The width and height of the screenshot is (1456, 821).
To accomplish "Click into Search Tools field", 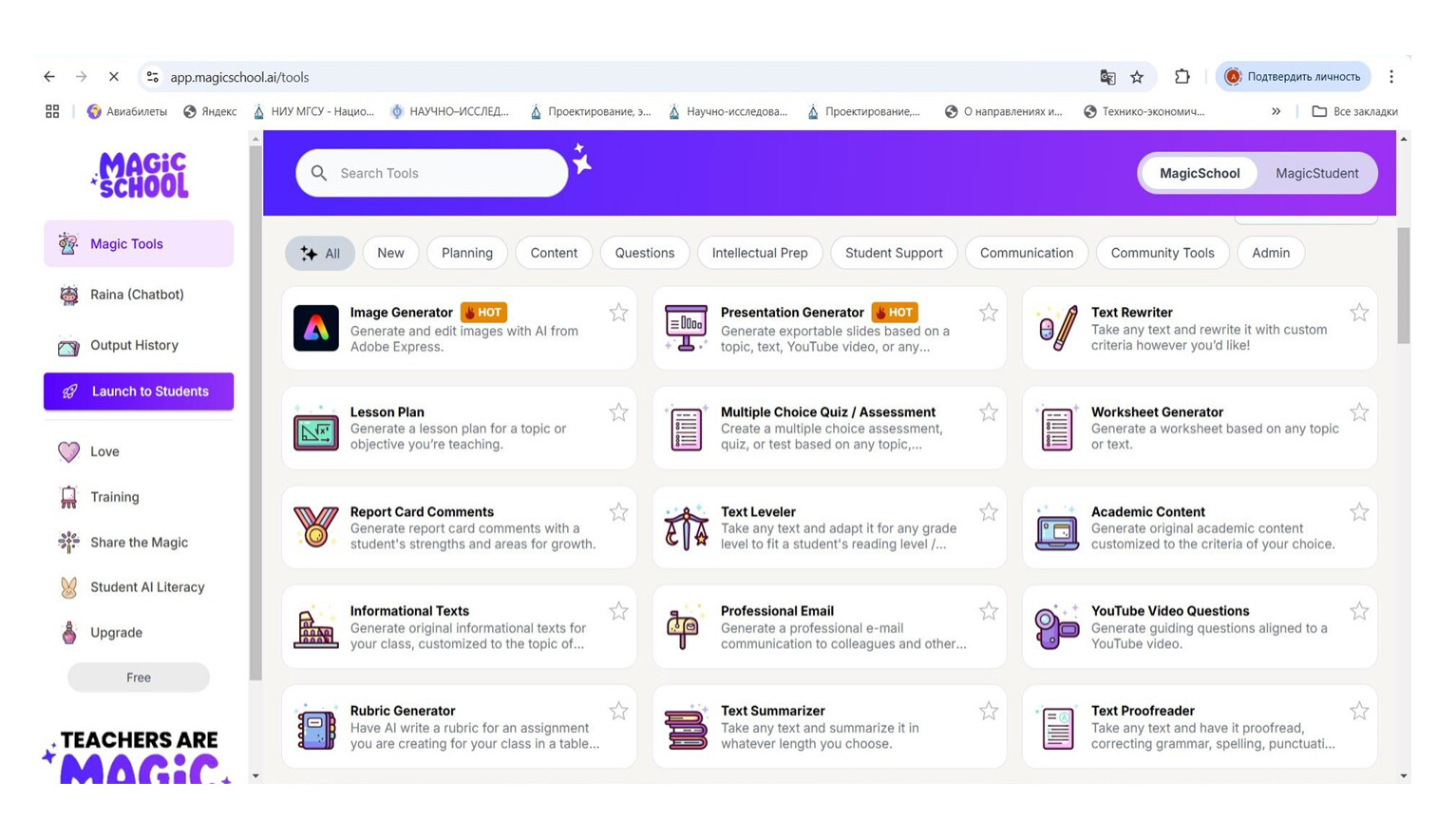I will coord(432,173).
